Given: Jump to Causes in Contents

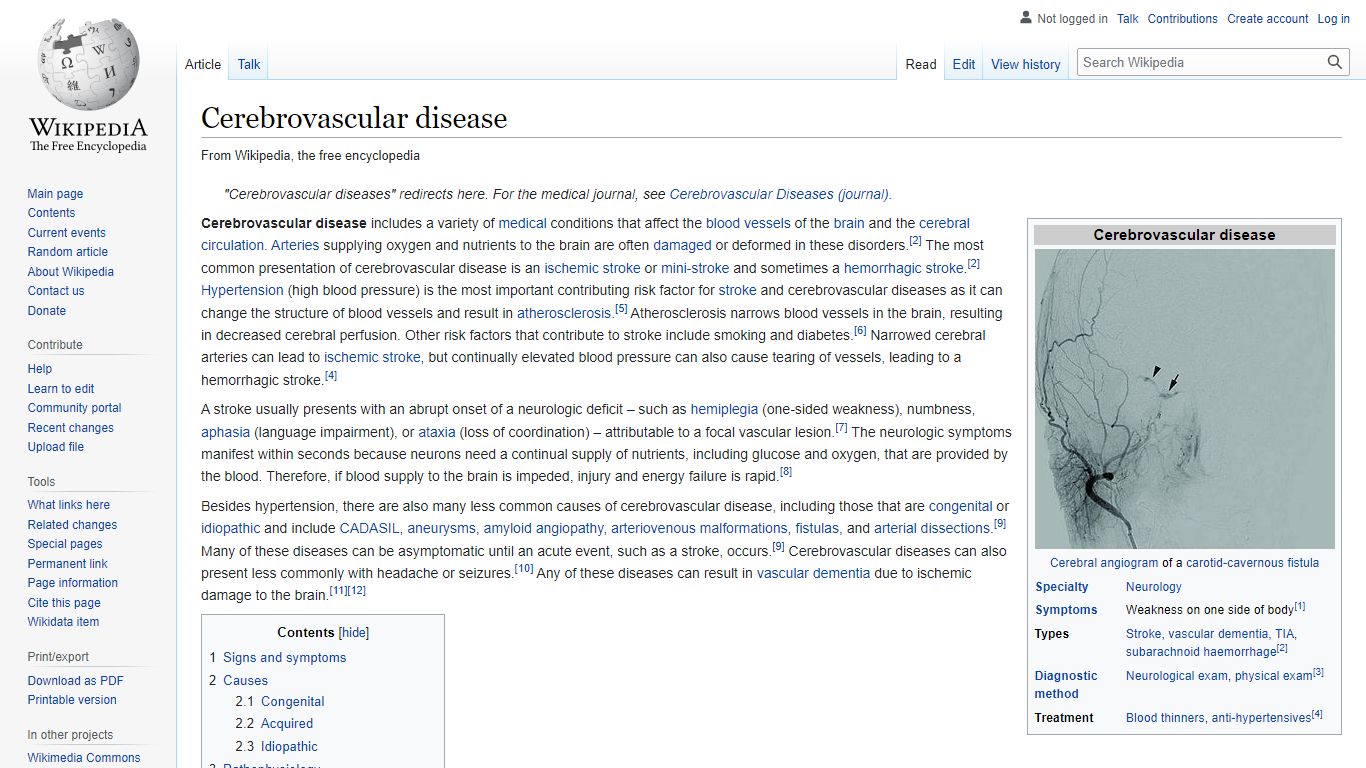Looking at the screenshot, I should pyautogui.click(x=245, y=680).
